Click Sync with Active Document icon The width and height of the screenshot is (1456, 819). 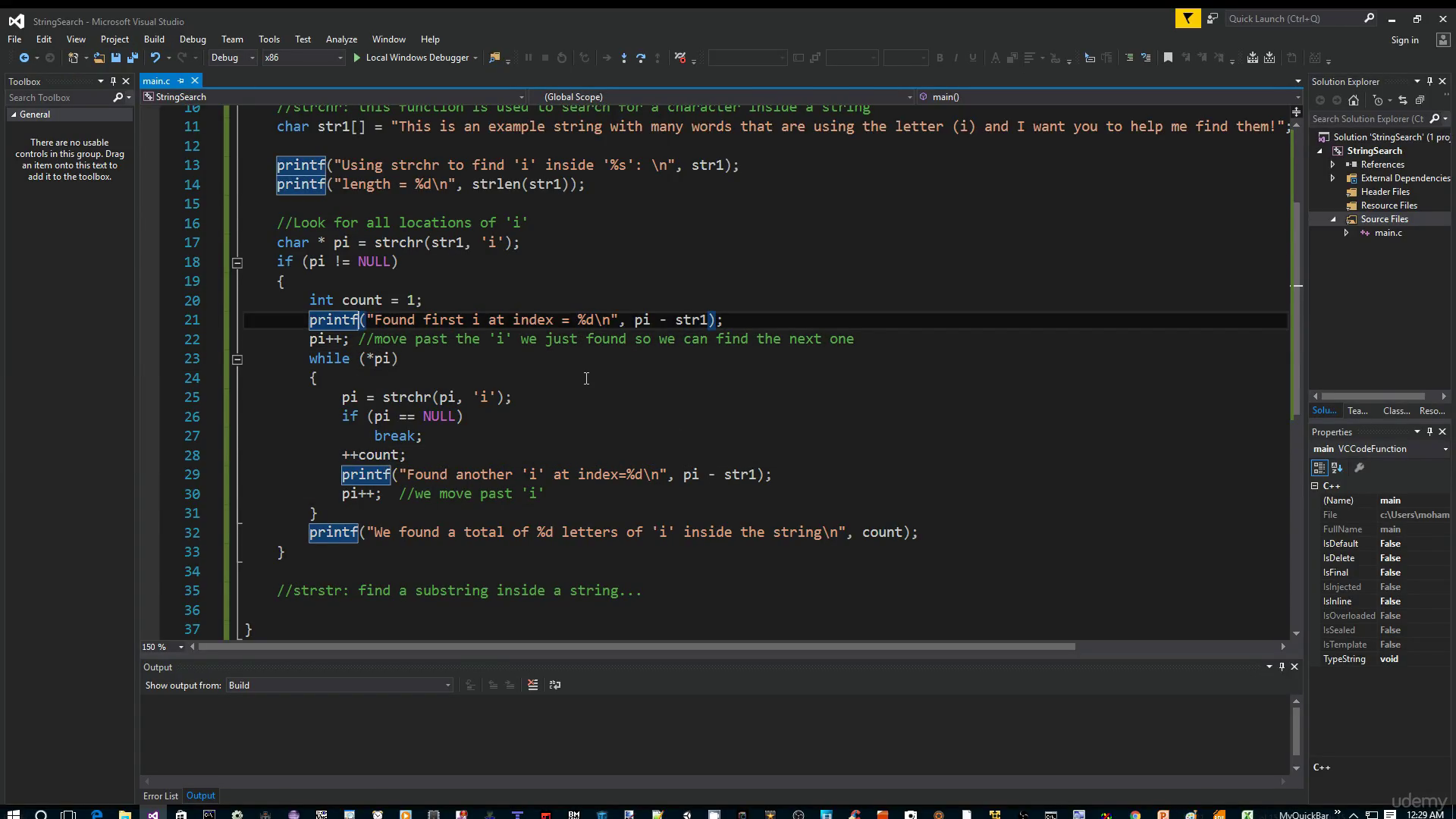click(1403, 100)
